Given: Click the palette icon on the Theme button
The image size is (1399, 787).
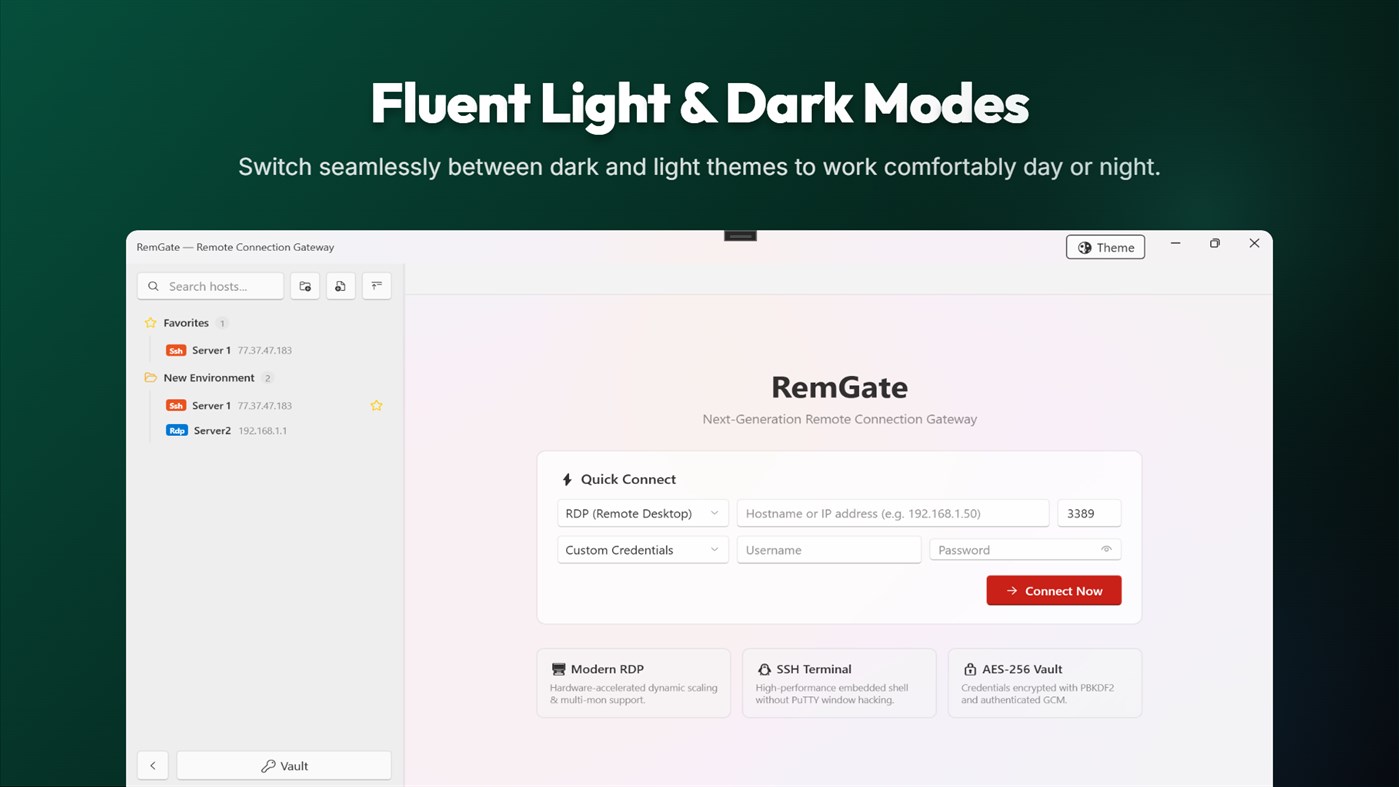Looking at the screenshot, I should [x=1084, y=248].
